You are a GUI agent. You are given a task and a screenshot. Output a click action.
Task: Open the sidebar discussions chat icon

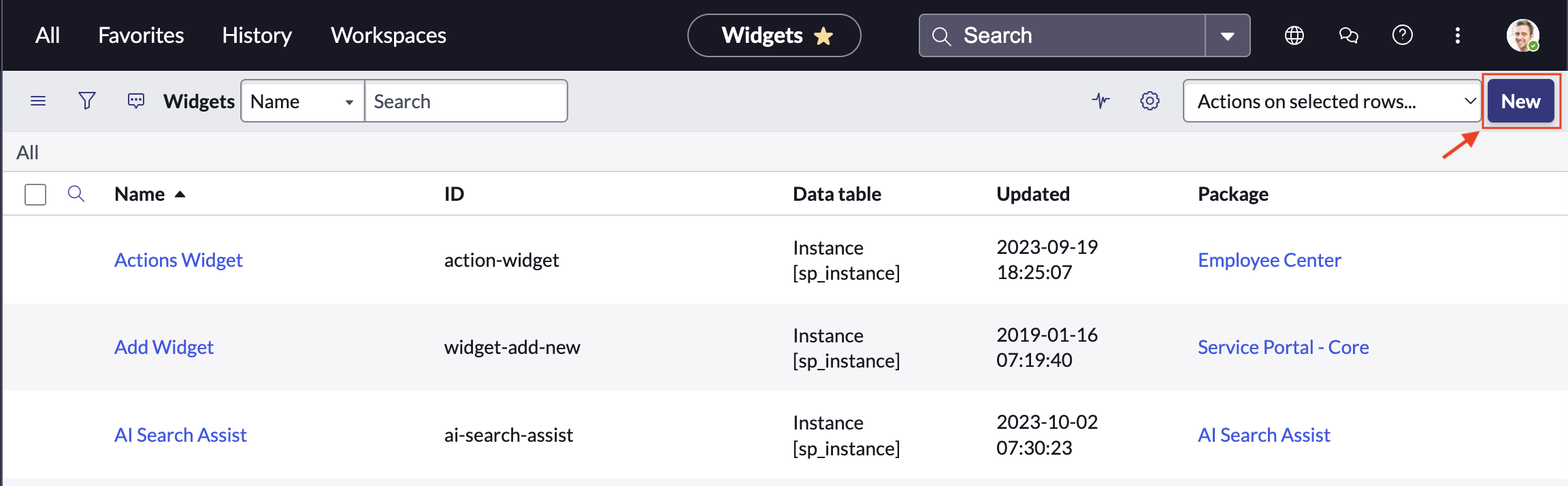tap(1349, 35)
